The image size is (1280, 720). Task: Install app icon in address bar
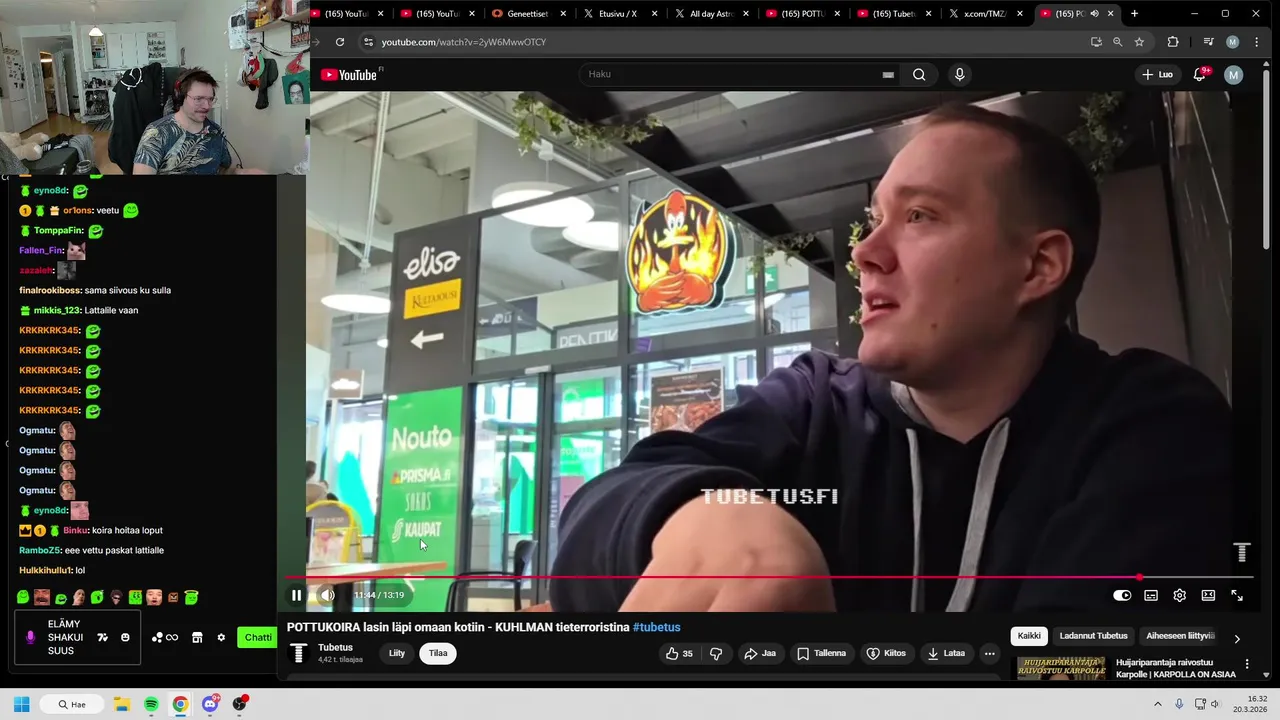tap(1096, 42)
